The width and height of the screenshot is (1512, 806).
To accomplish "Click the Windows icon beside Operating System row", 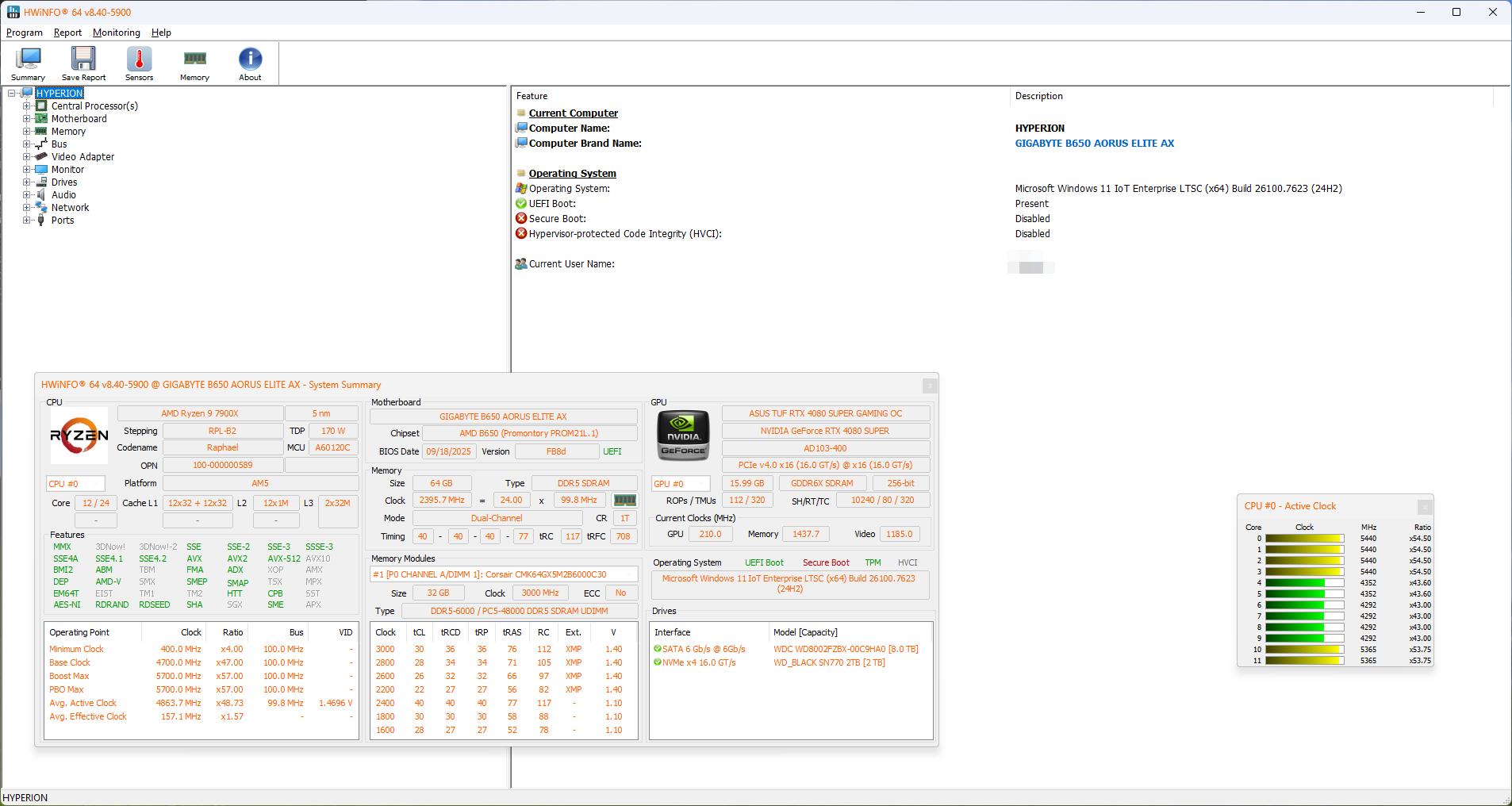I will click(x=521, y=189).
